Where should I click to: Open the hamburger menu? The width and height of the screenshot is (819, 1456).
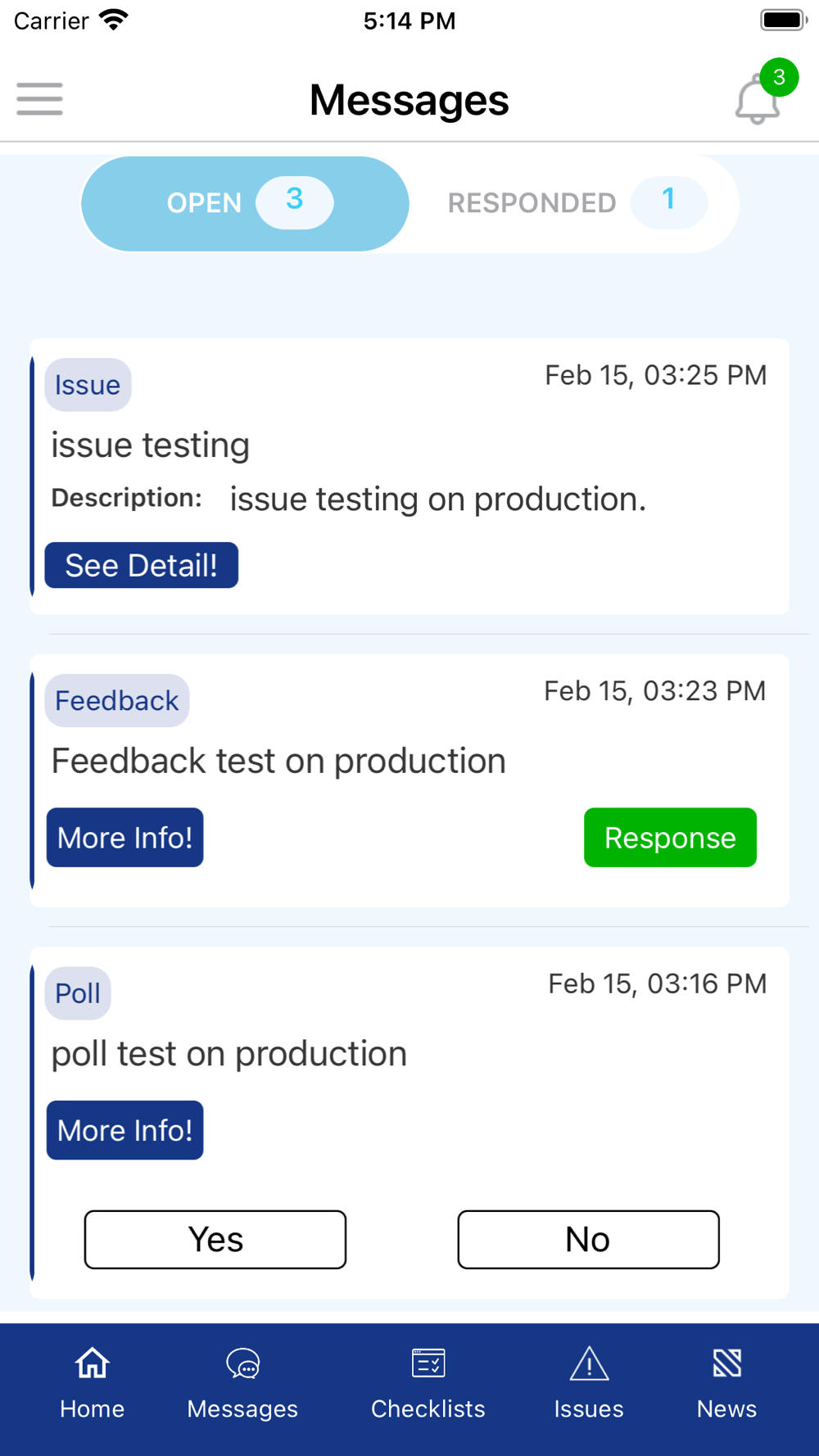click(x=39, y=99)
